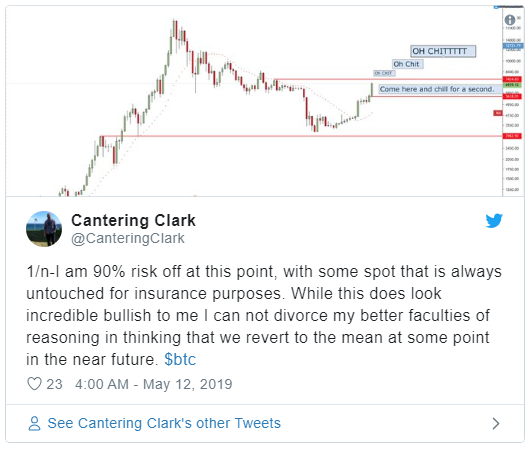The image size is (529, 449).
Task: Click the Cantering Clark display name
Action: (x=133, y=221)
